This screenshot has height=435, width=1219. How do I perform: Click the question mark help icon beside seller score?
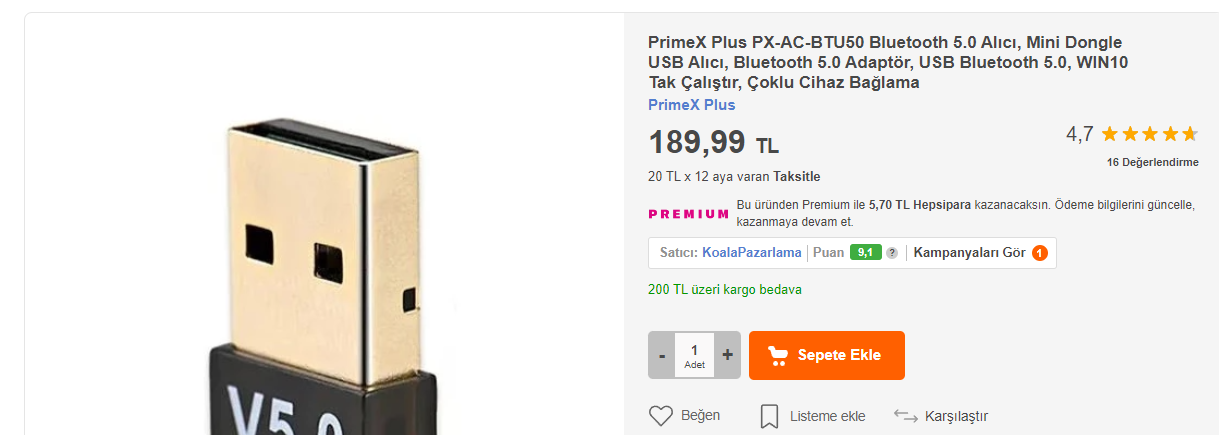pyautogui.click(x=892, y=253)
